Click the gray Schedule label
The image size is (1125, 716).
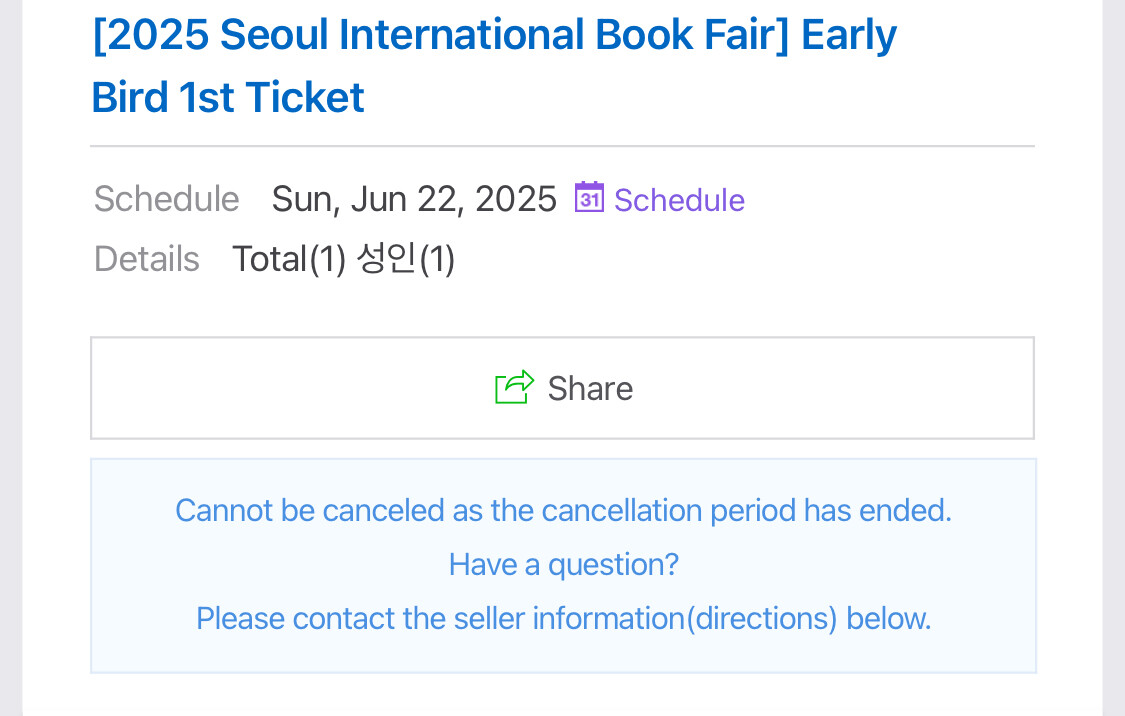166,199
